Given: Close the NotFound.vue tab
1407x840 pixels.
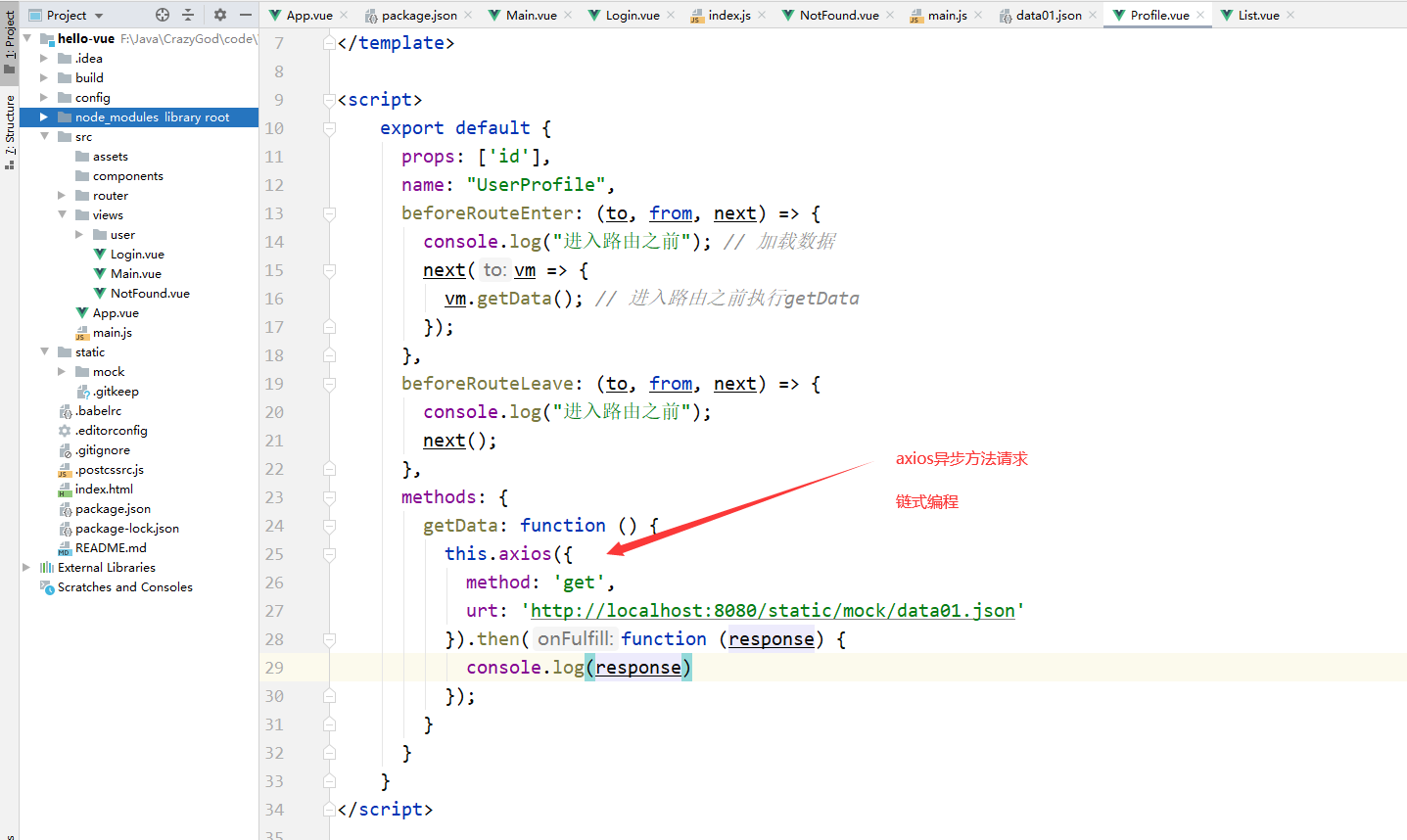Looking at the screenshot, I should coord(890,15).
